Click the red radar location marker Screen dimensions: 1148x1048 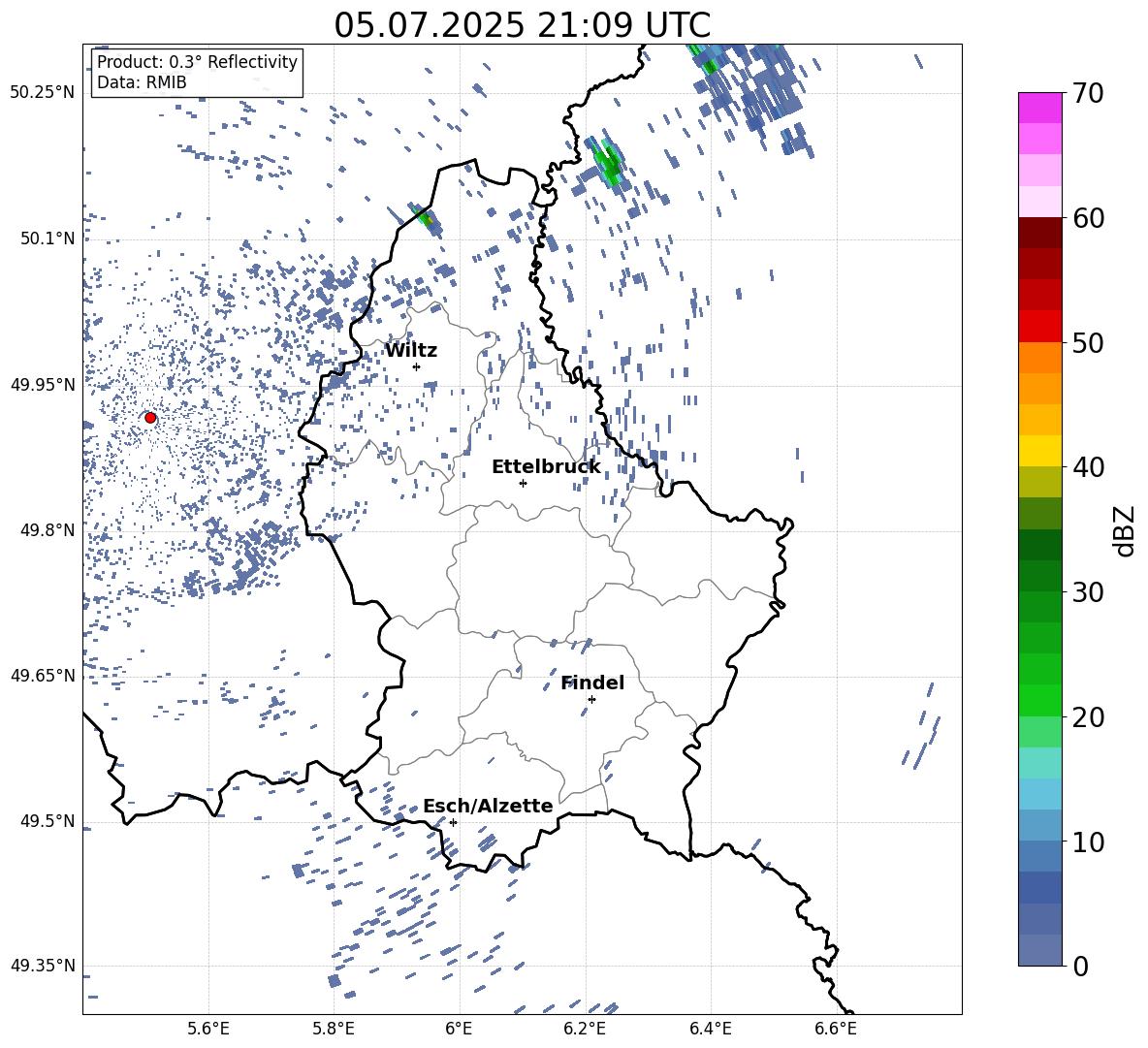(150, 418)
